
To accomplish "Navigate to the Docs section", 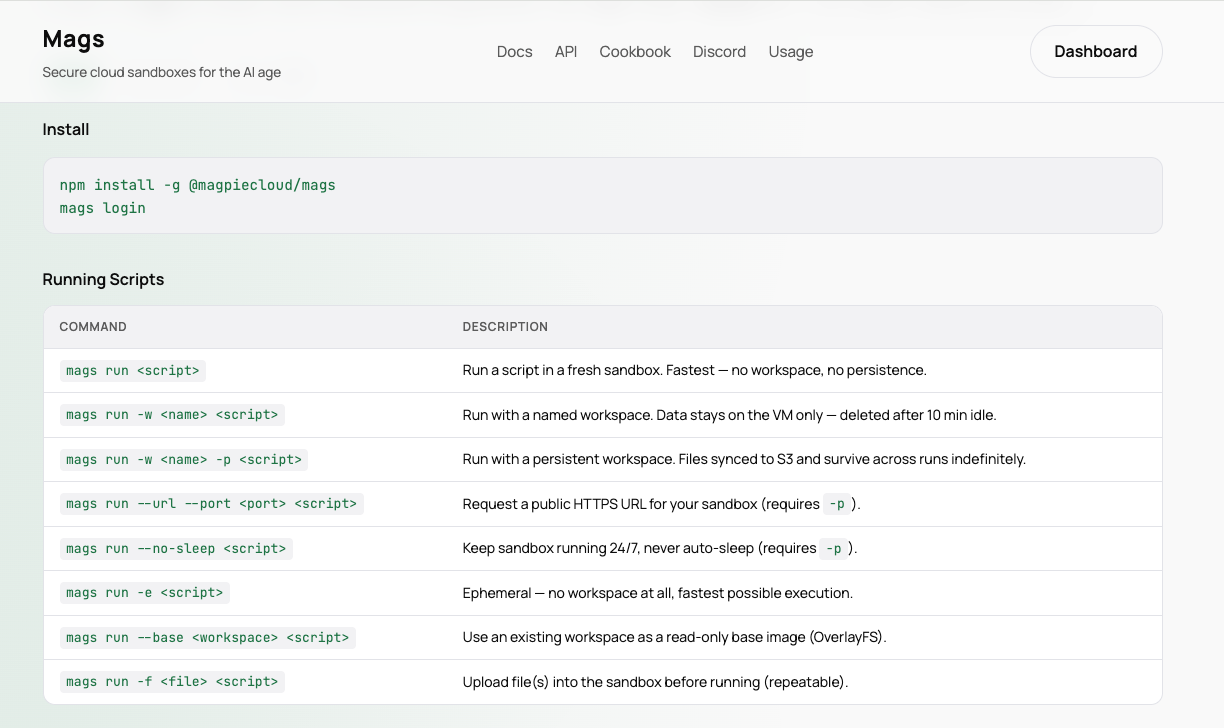I will tap(514, 51).
